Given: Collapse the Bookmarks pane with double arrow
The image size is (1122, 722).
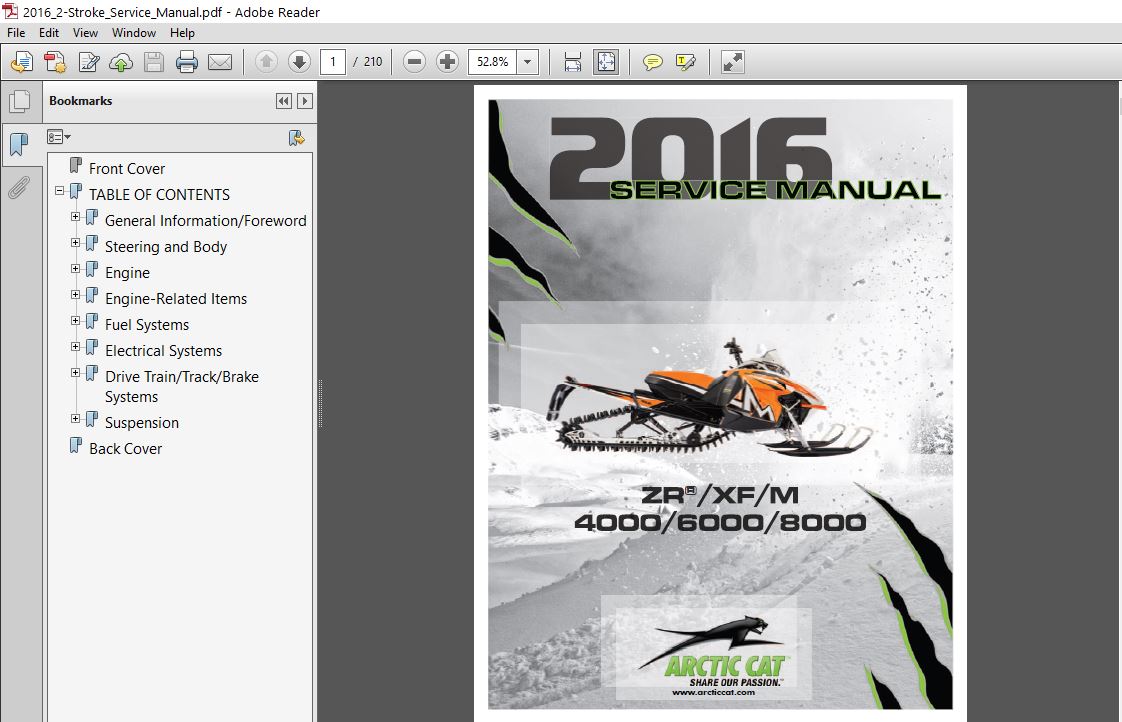Looking at the screenshot, I should tap(283, 101).
